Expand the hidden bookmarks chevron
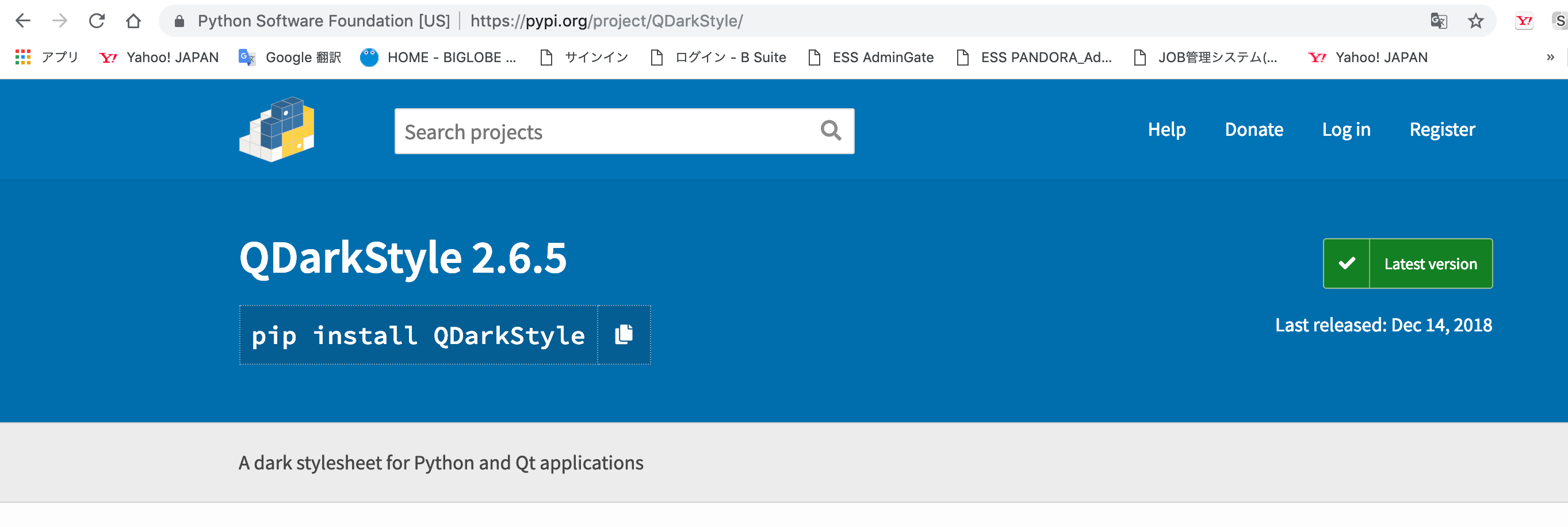The image size is (1568, 527). point(1550,57)
